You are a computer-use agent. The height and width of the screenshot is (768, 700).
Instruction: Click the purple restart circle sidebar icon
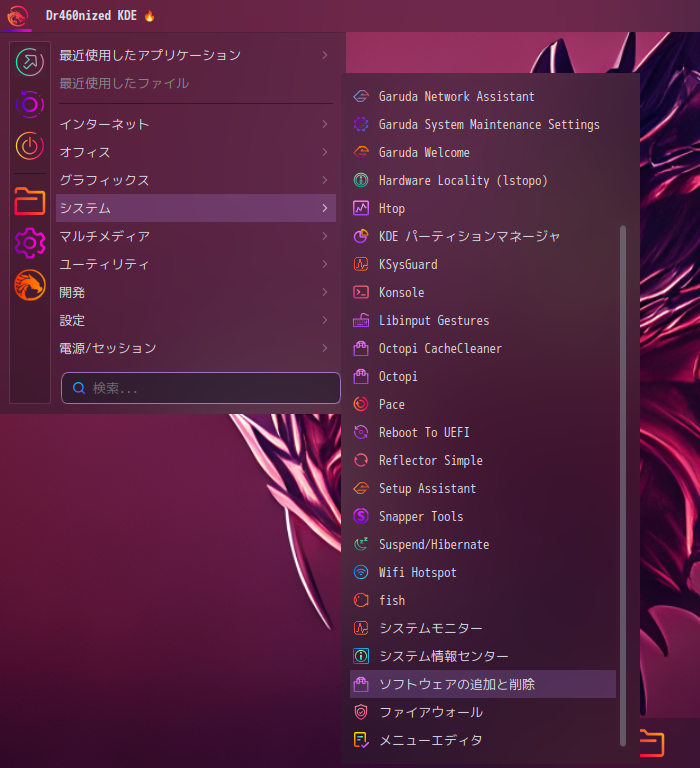(30, 104)
